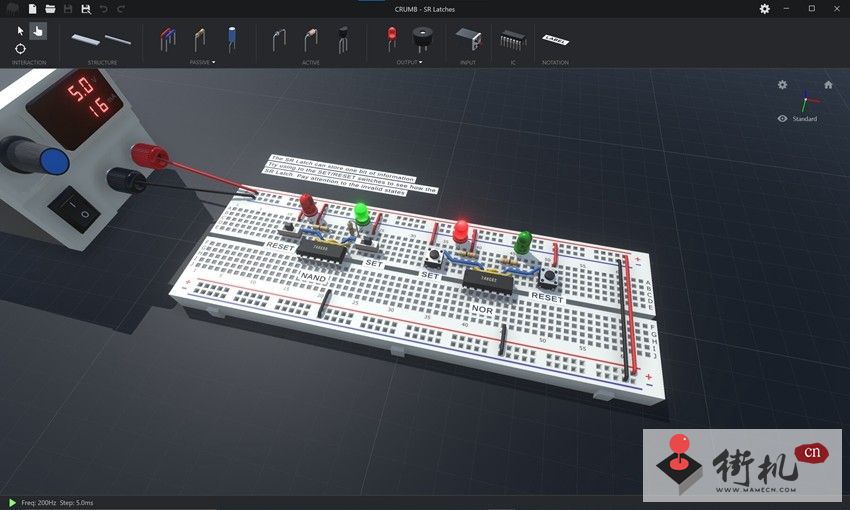Pick the red LED output component
This screenshot has height=510, width=850.
(391, 39)
